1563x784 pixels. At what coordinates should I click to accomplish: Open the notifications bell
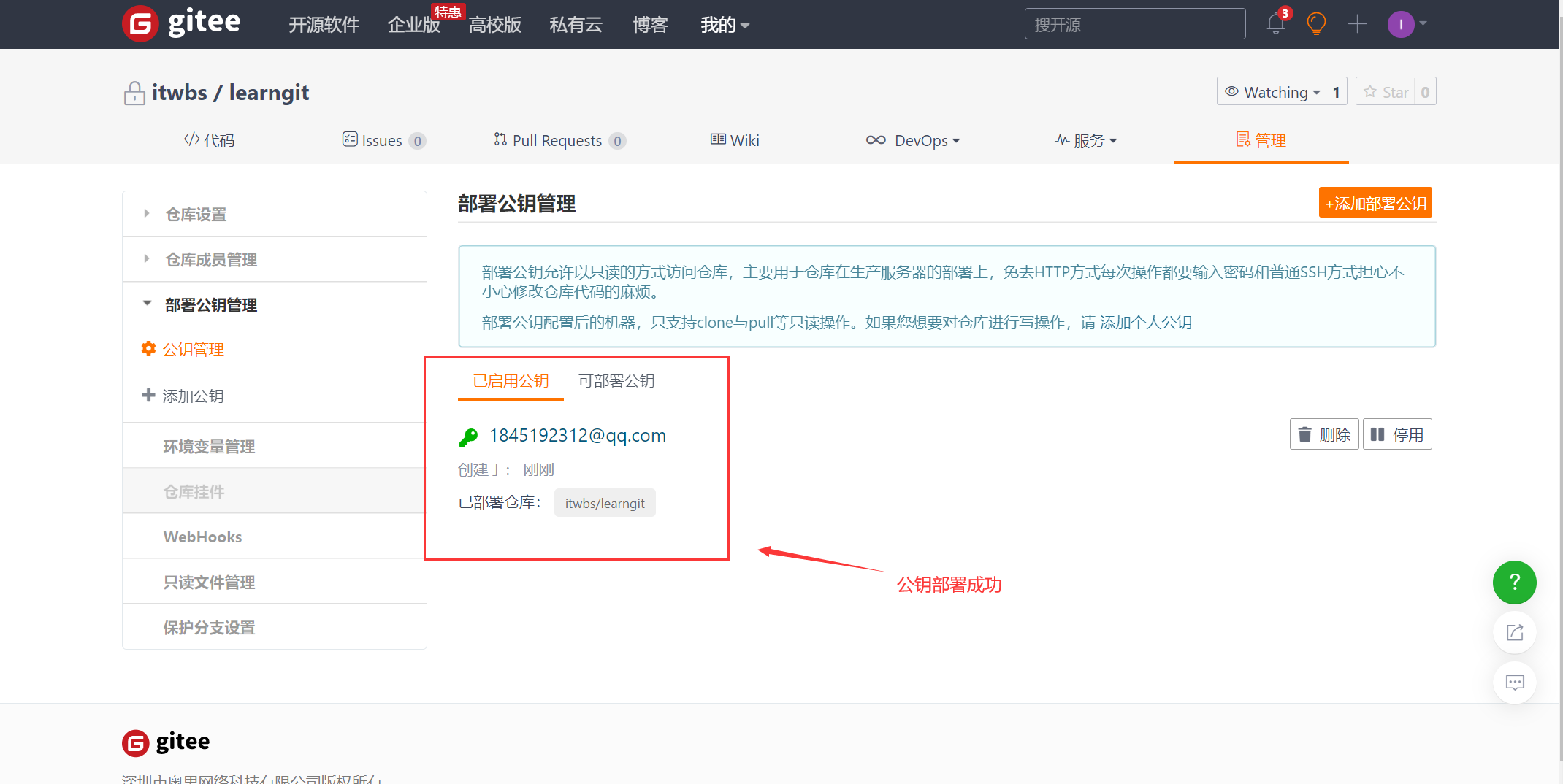pos(1276,24)
